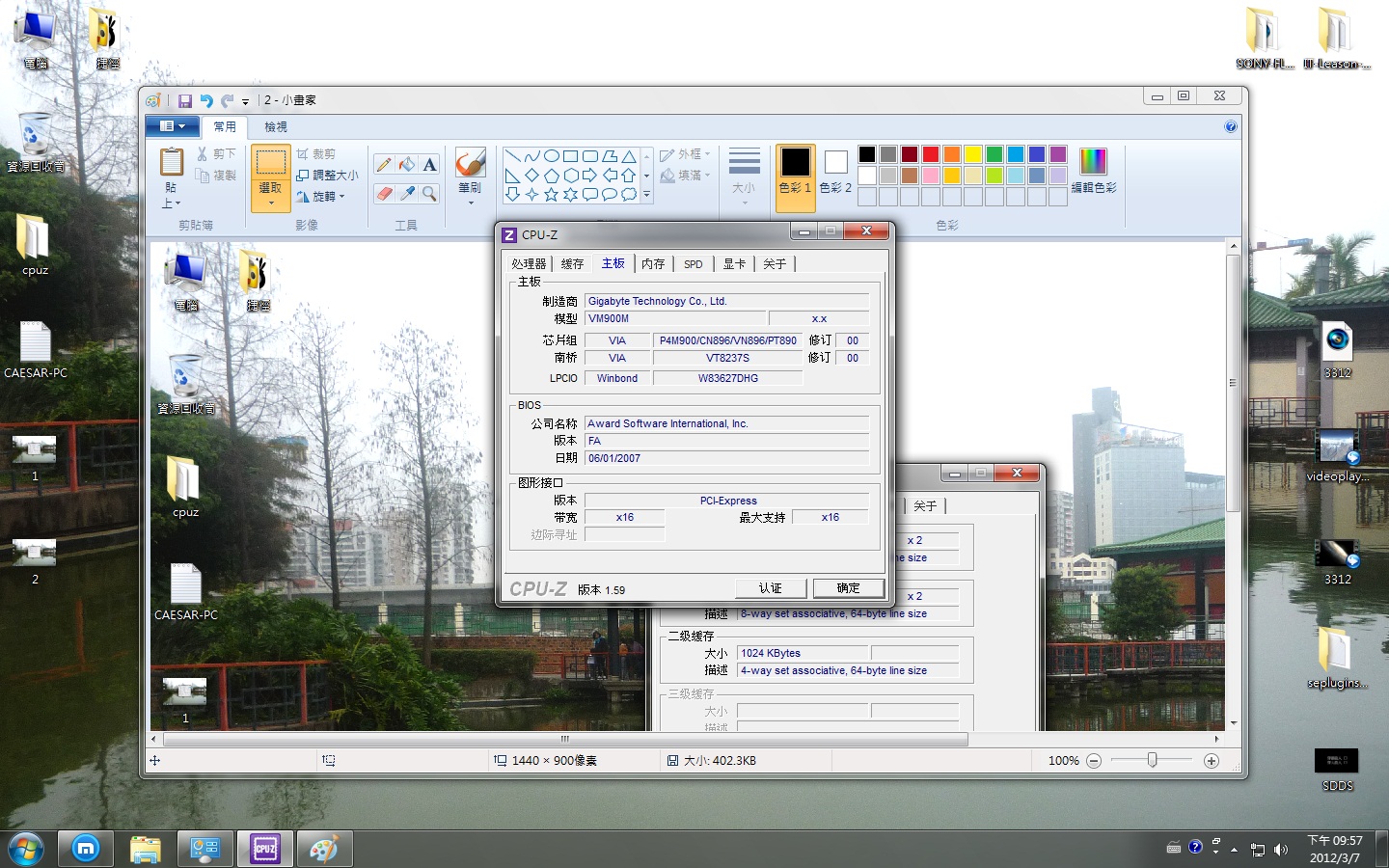Click the 貼上 clipboard paste icon
This screenshot has height=868, width=1389.
tap(171, 162)
